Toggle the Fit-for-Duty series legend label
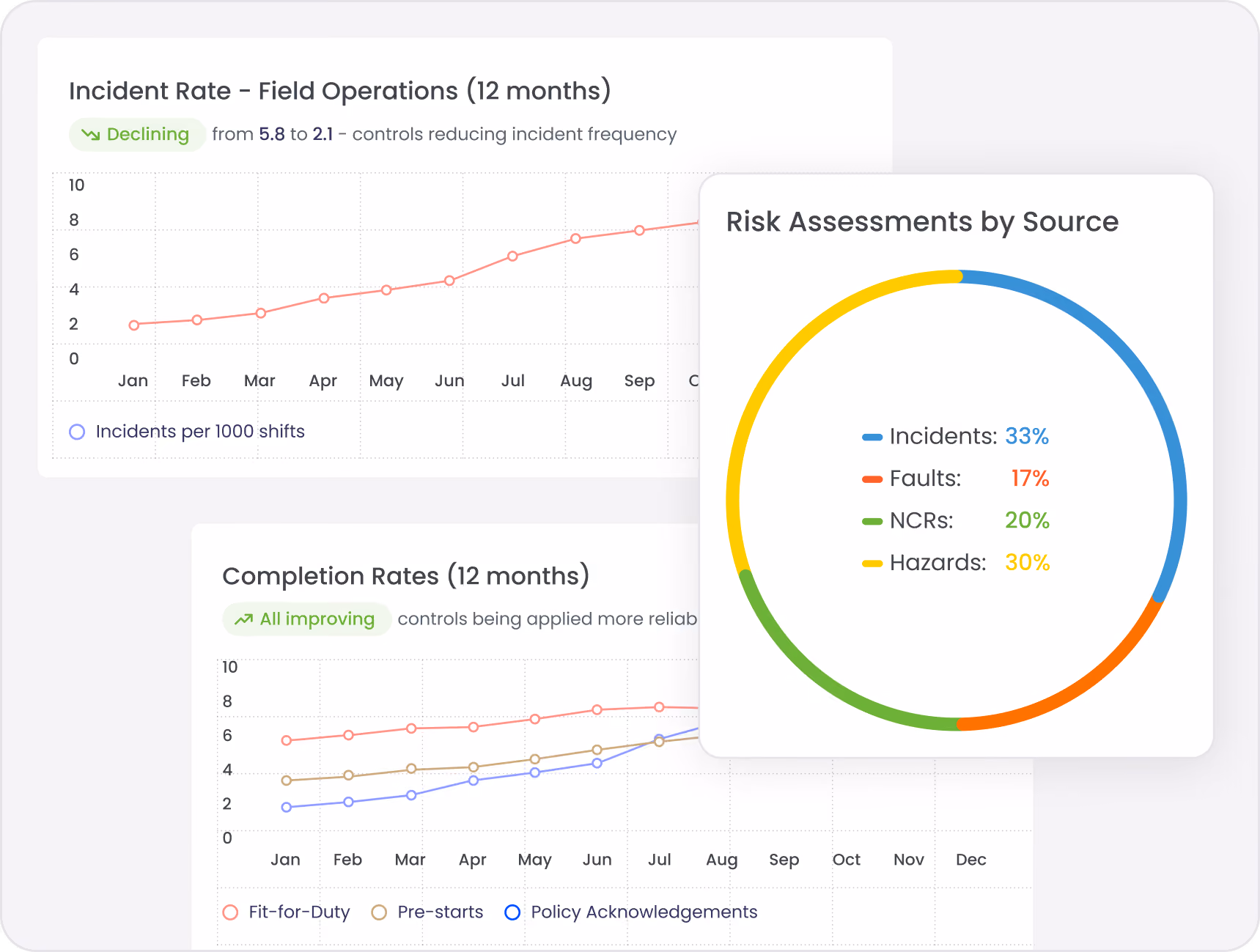1260x952 pixels. [299, 912]
